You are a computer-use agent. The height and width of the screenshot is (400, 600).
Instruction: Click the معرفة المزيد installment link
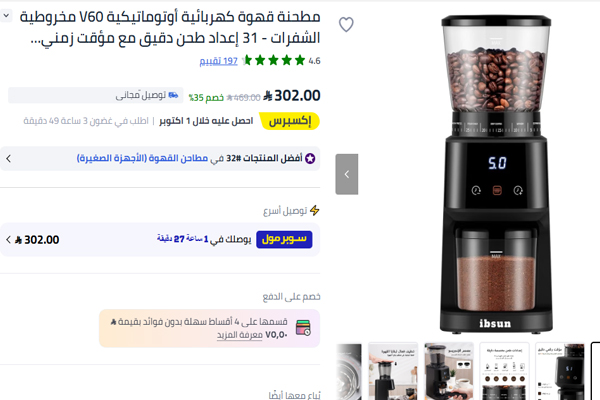(x=240, y=335)
